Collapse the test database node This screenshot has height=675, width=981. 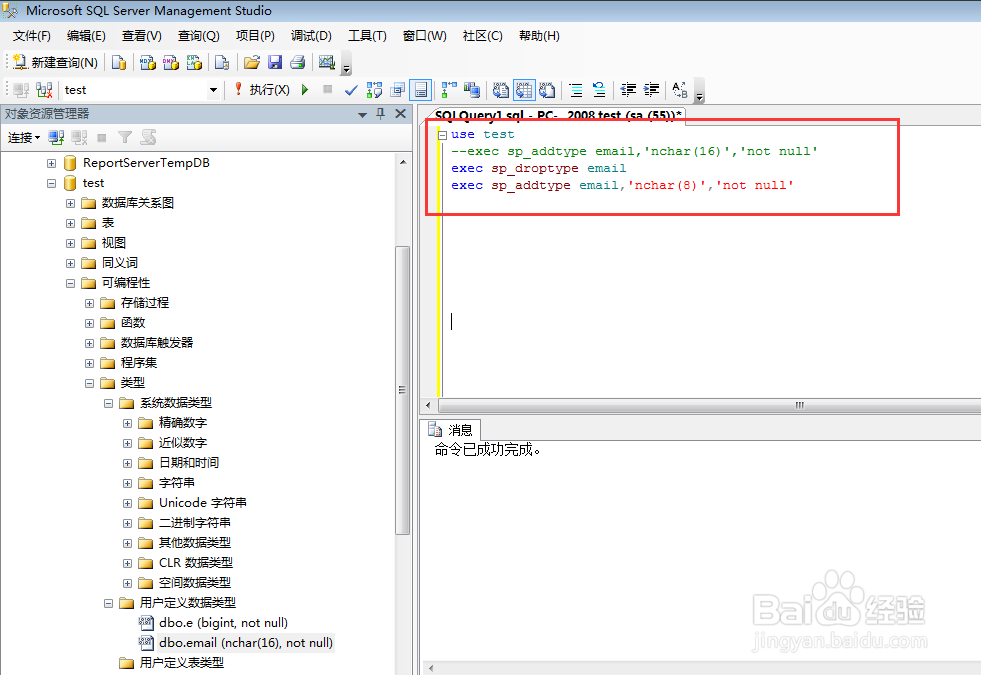(x=51, y=183)
